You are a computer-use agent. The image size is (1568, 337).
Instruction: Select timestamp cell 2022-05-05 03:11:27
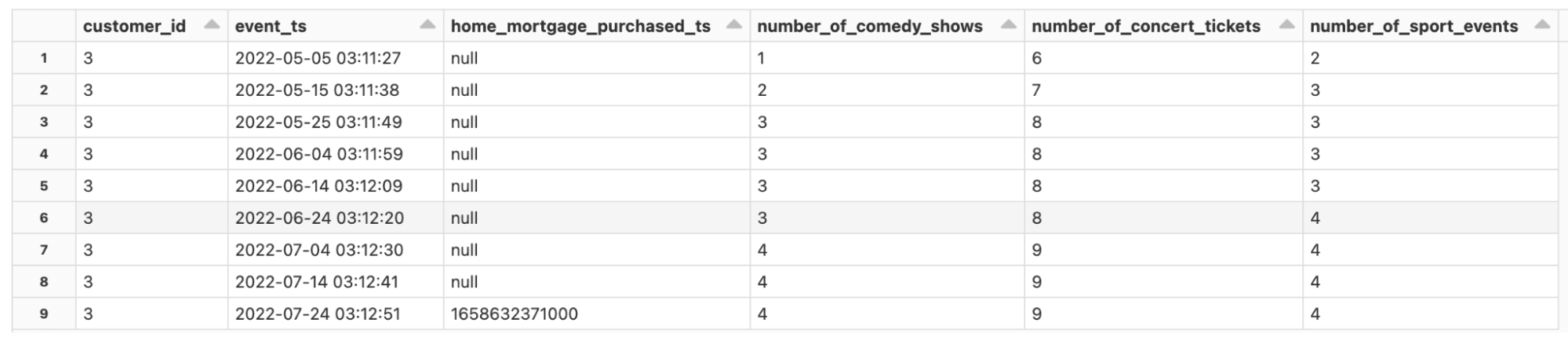(318, 58)
